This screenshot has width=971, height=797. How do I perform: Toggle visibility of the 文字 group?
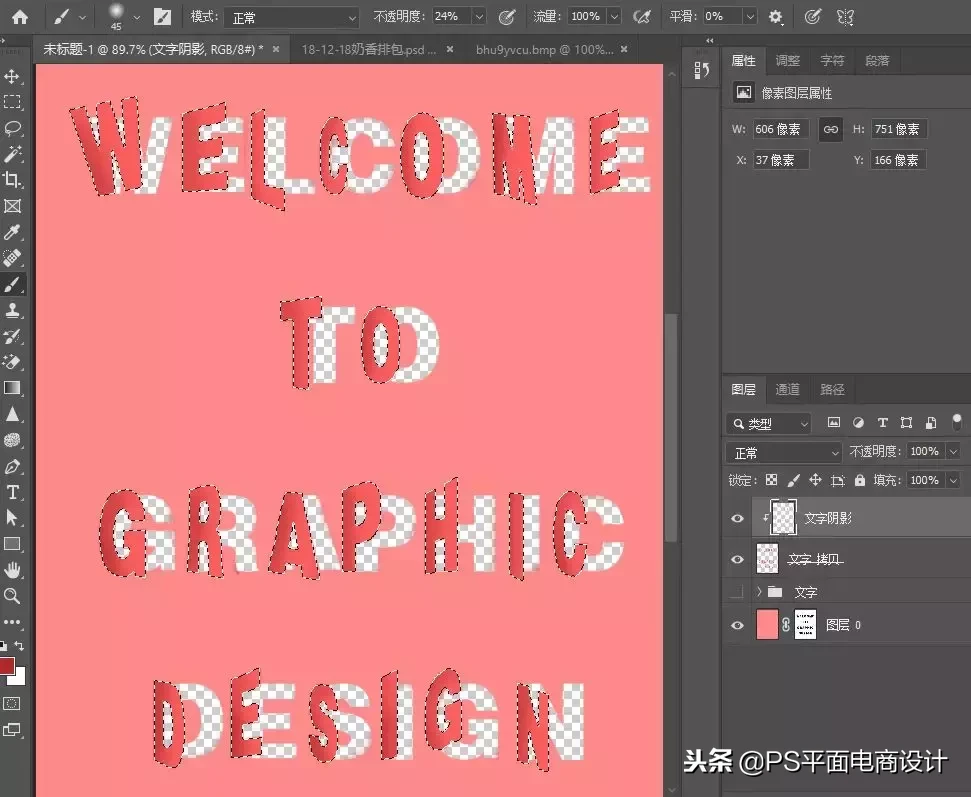click(x=737, y=592)
